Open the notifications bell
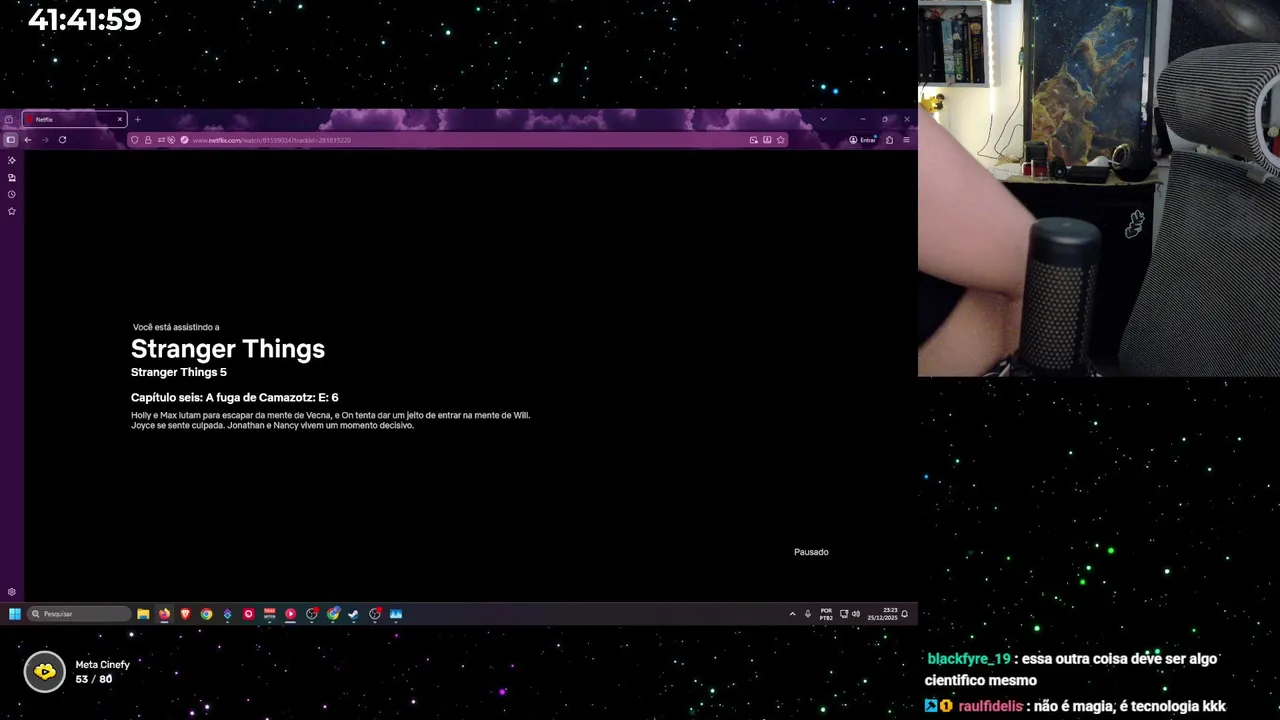This screenshot has width=1280, height=720. click(905, 614)
